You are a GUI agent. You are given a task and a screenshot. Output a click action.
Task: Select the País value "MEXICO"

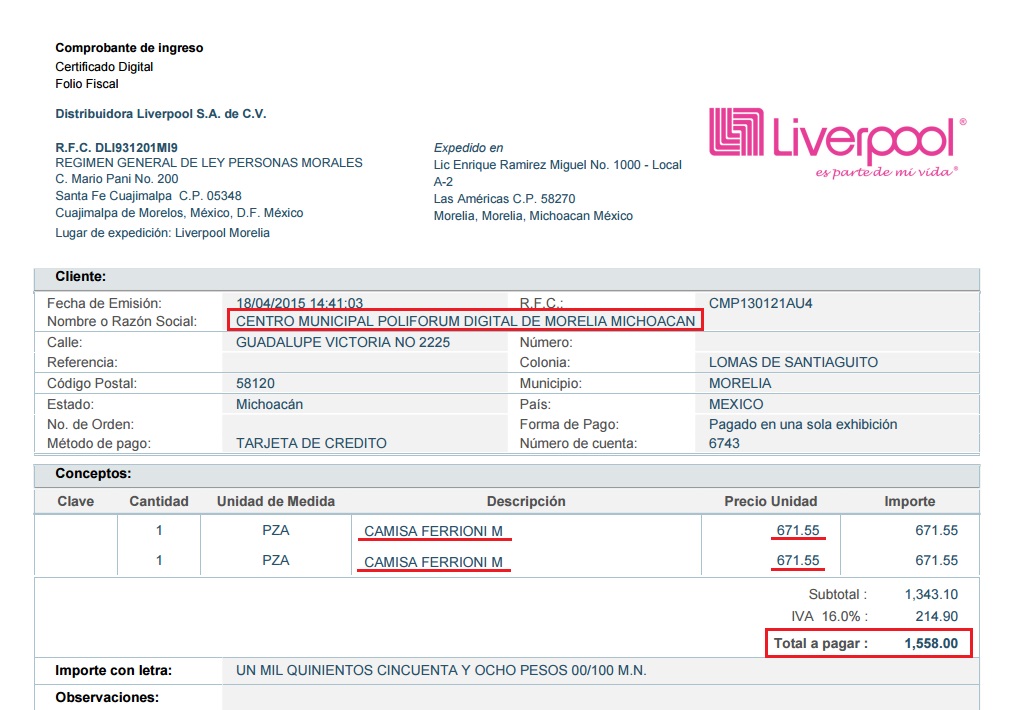click(736, 405)
